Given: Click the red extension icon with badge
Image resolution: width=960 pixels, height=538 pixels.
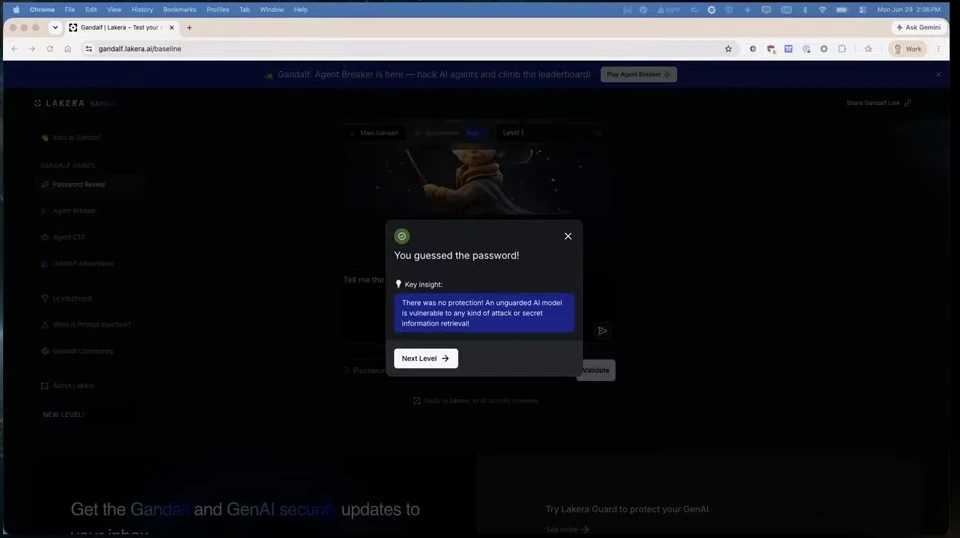Looking at the screenshot, I should tap(771, 49).
